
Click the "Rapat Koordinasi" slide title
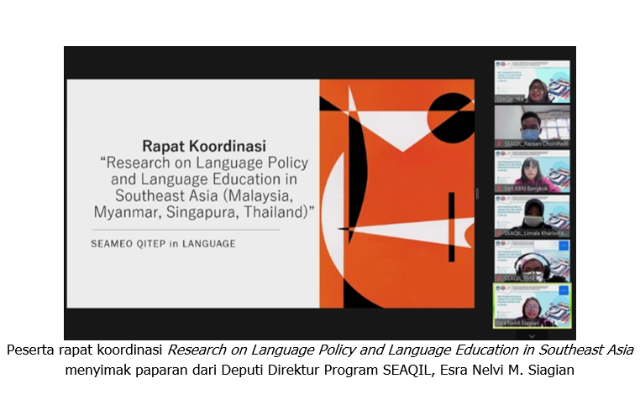pyautogui.click(x=204, y=146)
